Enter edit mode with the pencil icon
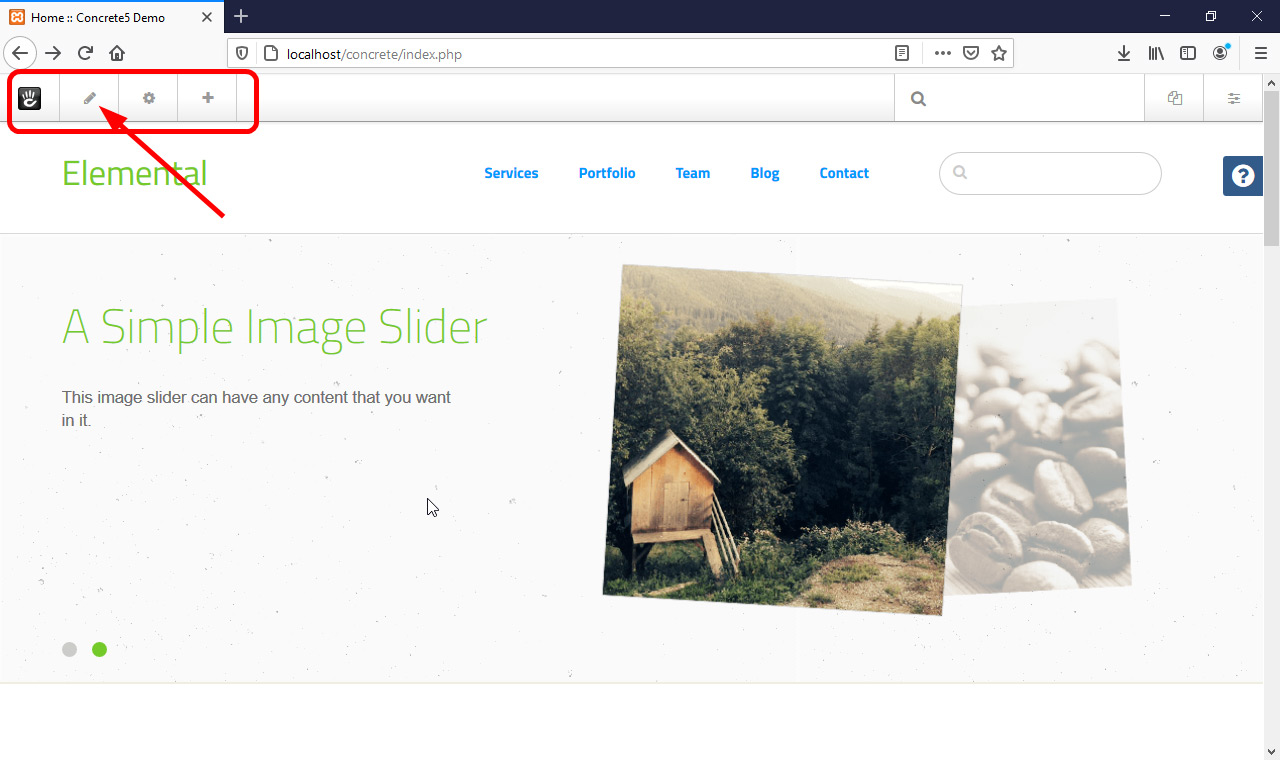Screen dimensions: 1280x760 click(89, 98)
